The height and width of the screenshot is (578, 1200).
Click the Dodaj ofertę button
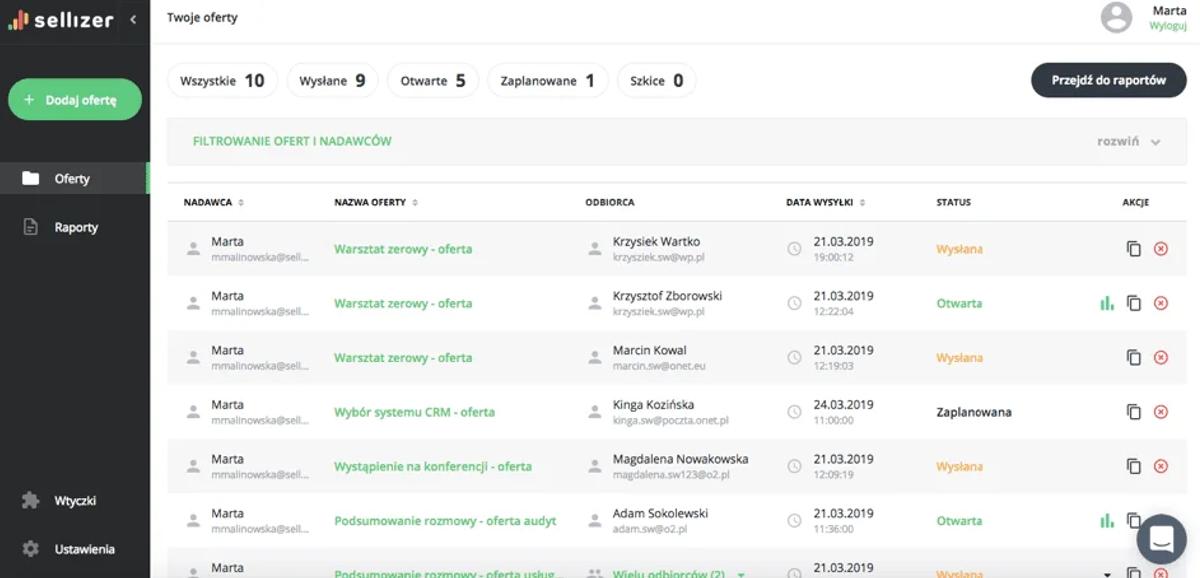[75, 99]
